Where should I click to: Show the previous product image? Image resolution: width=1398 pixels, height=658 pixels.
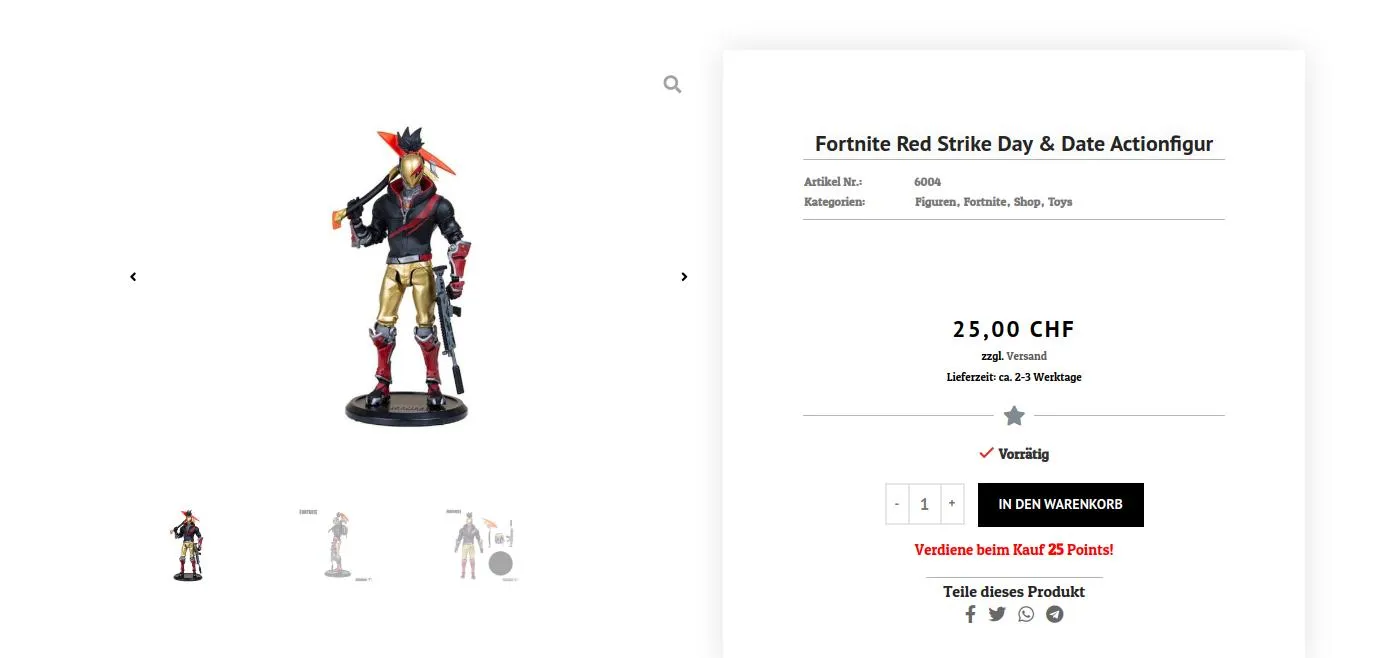(133, 277)
